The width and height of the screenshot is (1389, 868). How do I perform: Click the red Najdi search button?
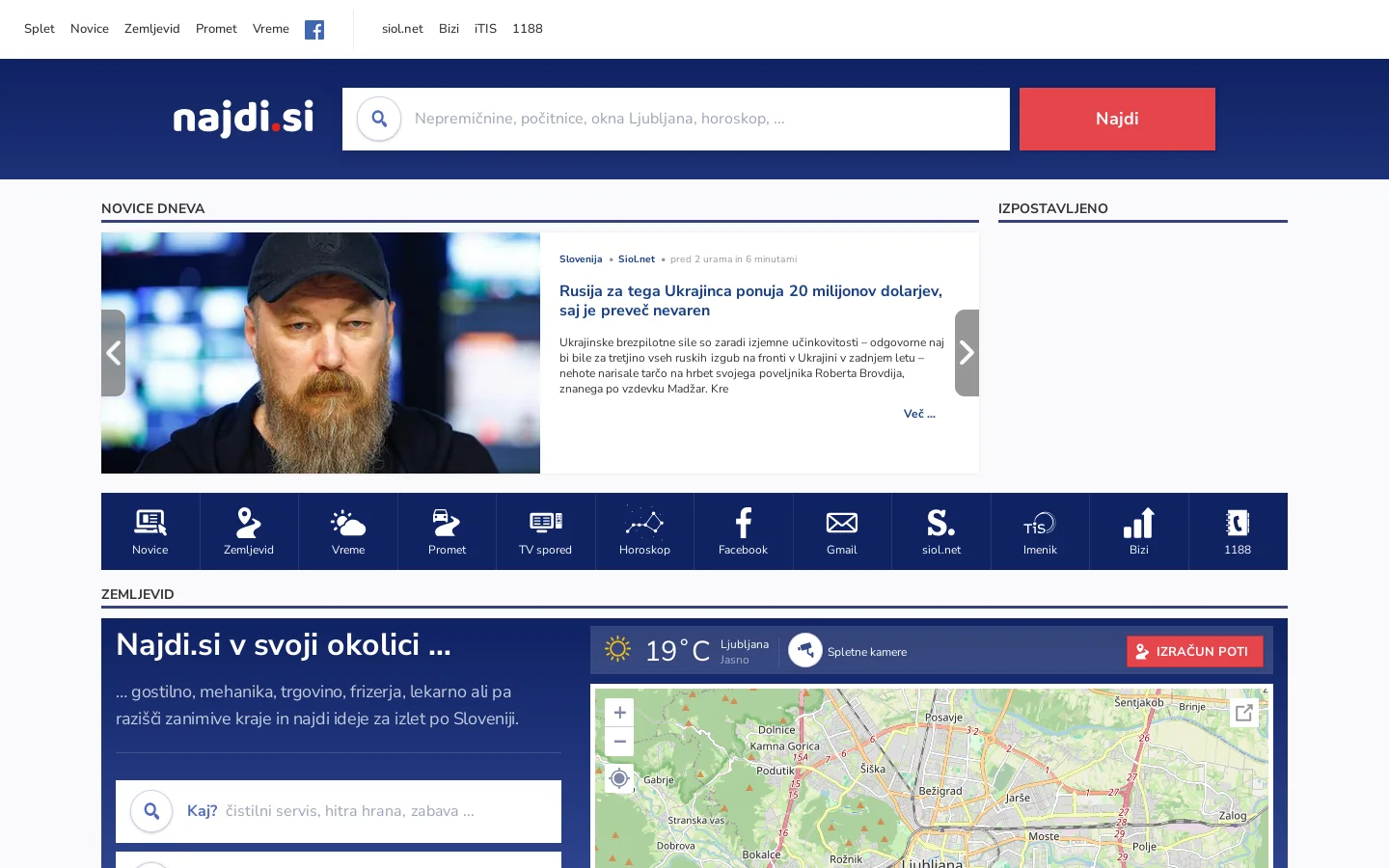(x=1117, y=119)
